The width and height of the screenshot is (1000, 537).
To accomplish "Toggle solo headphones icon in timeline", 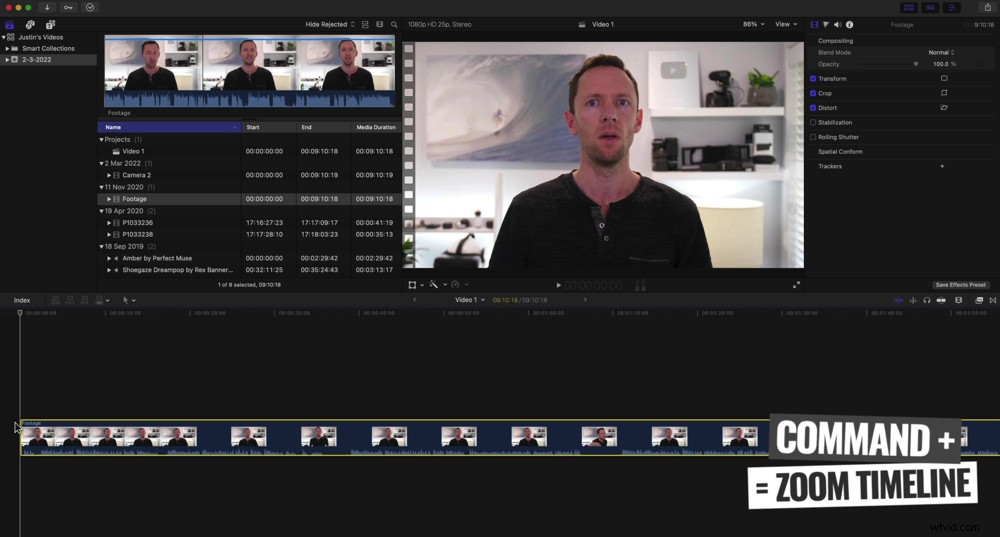I will (927, 300).
